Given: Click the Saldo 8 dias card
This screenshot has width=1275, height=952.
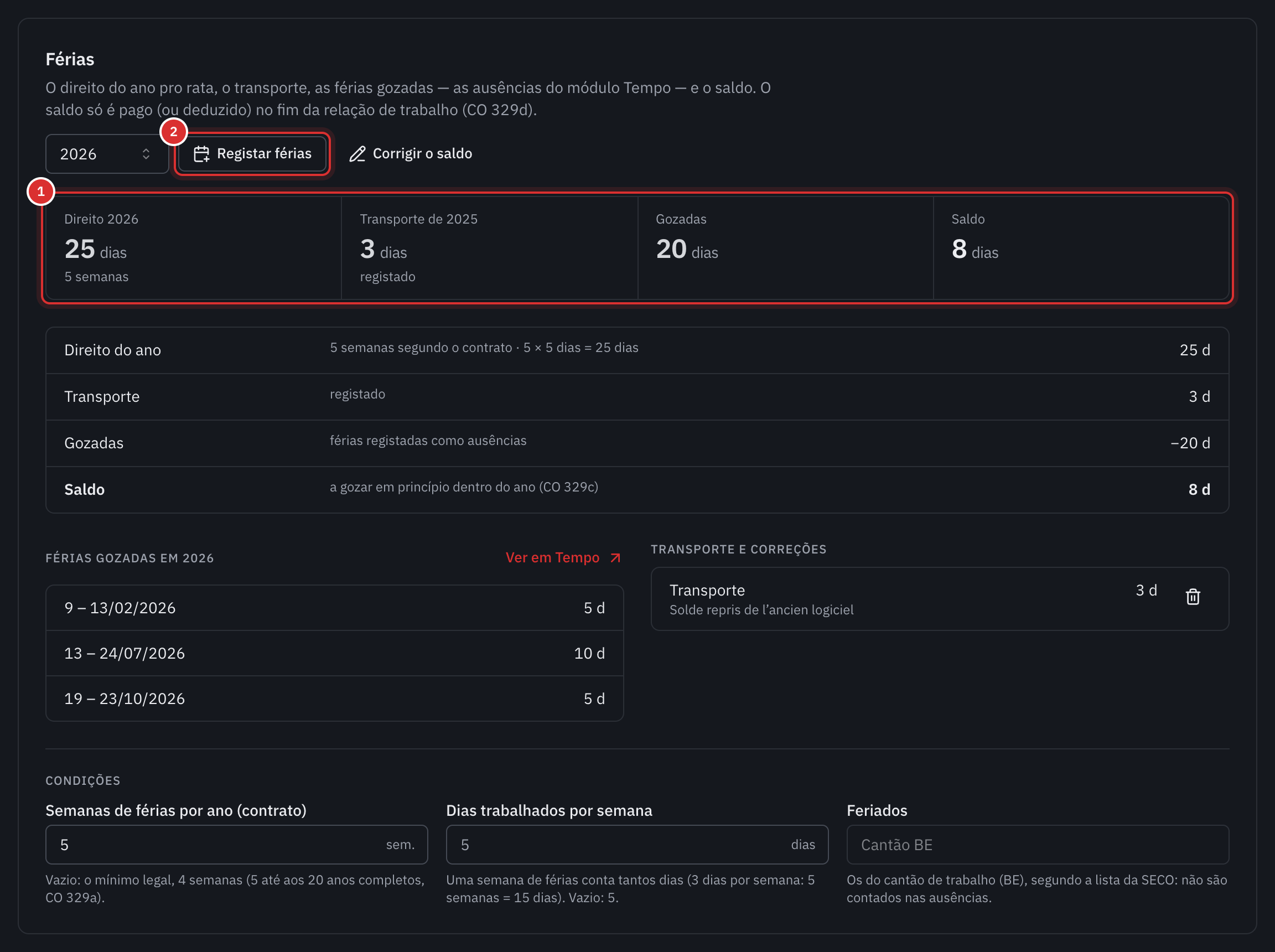Looking at the screenshot, I should (1081, 248).
